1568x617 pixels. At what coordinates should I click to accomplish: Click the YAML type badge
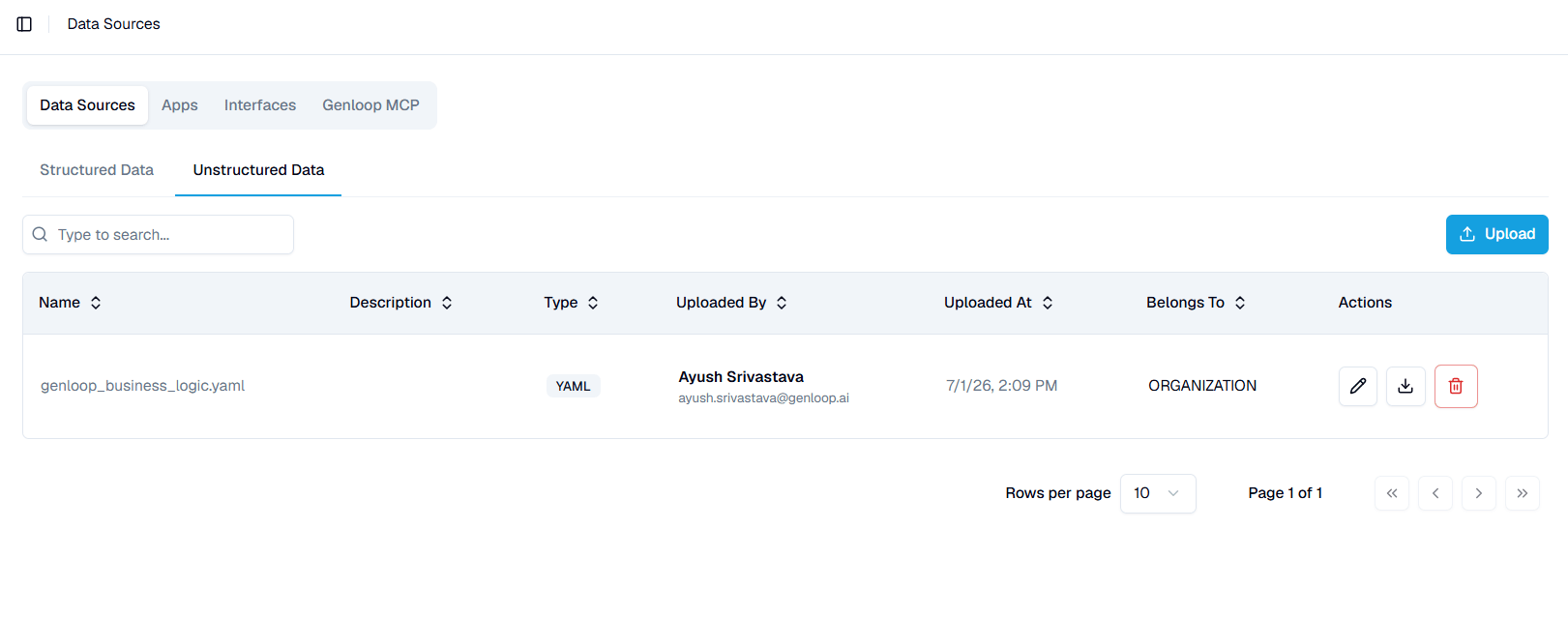coord(573,386)
